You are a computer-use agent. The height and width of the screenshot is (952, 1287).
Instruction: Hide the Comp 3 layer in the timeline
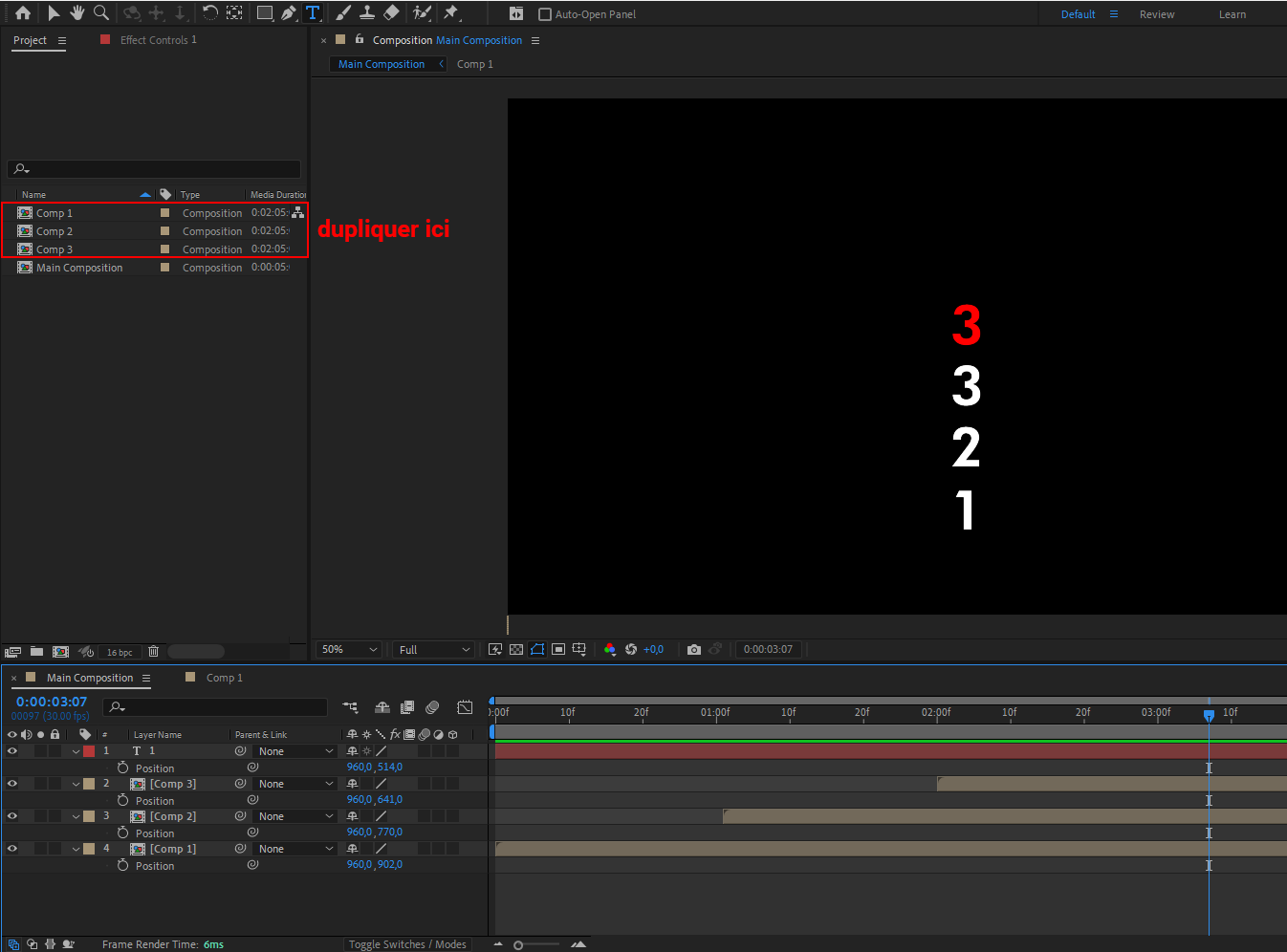pyautogui.click(x=11, y=783)
